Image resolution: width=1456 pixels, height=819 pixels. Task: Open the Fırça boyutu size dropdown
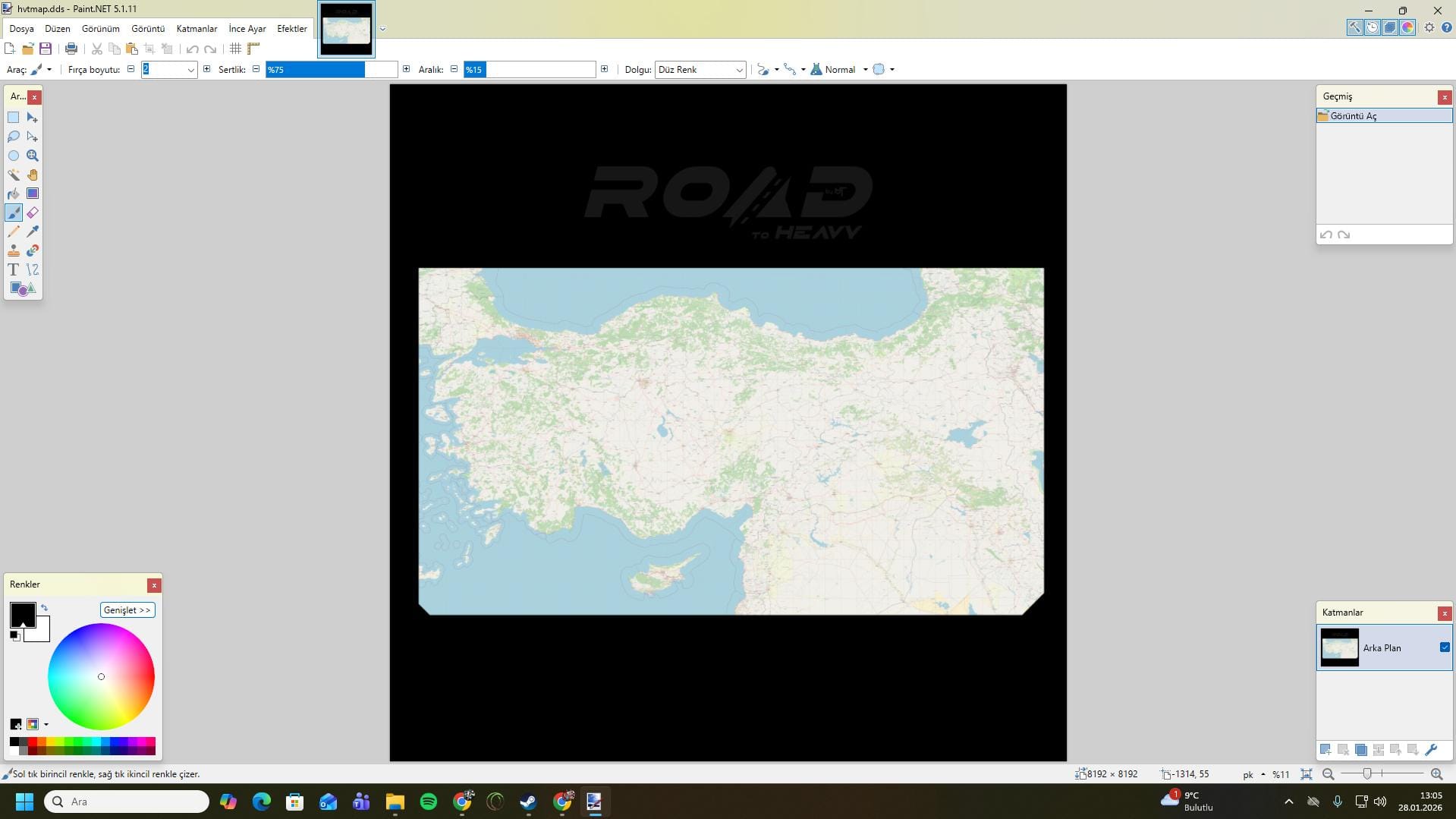190,70
